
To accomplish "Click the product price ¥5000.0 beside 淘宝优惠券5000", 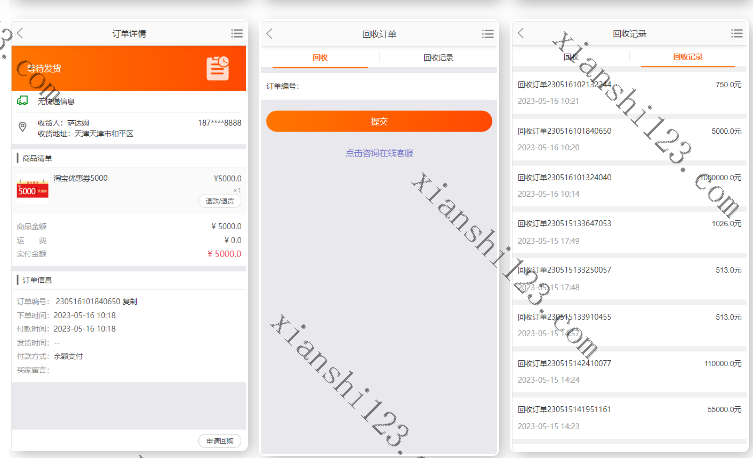I will 227,179.
